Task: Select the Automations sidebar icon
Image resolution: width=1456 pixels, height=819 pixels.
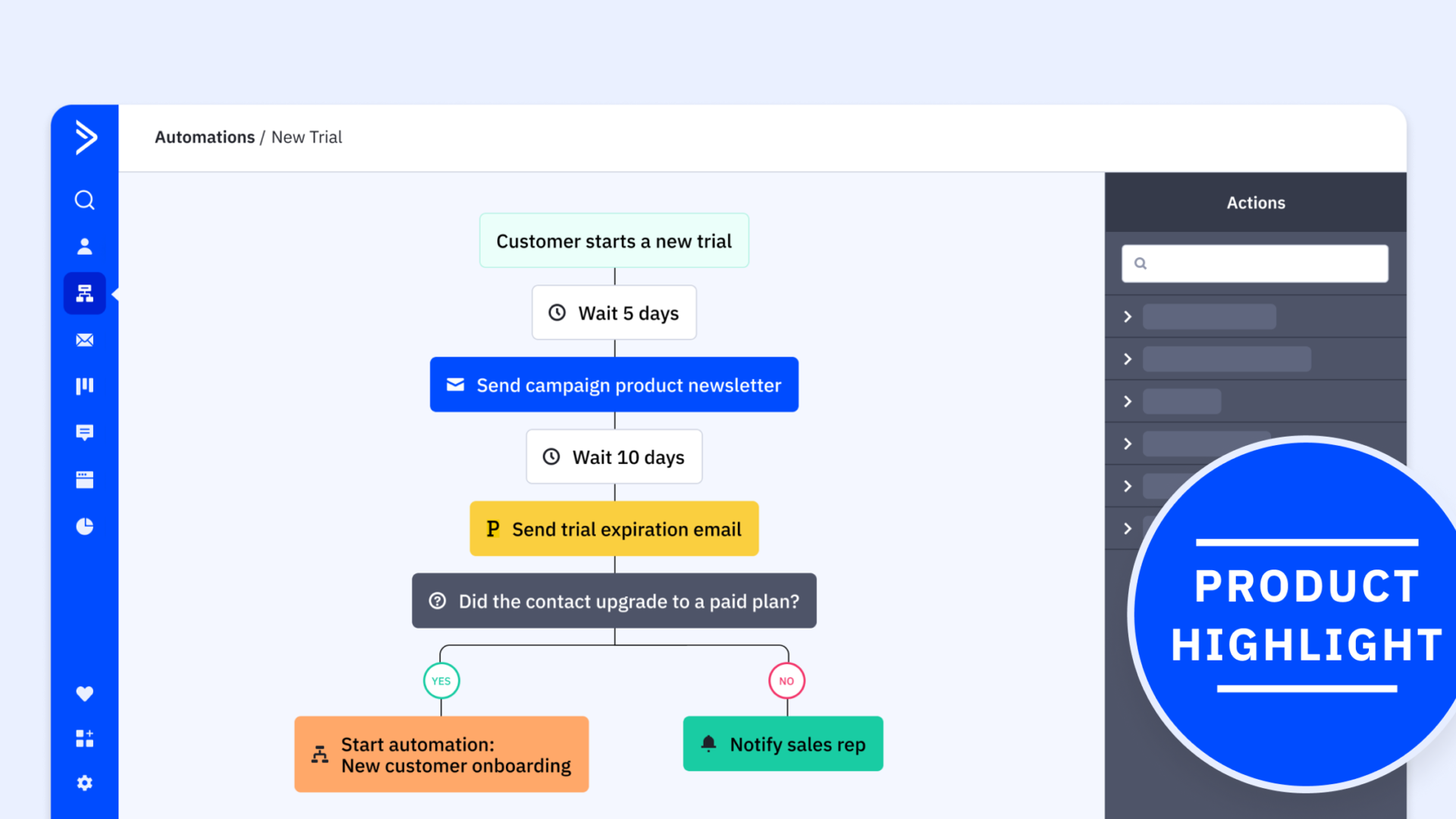Action: [84, 293]
